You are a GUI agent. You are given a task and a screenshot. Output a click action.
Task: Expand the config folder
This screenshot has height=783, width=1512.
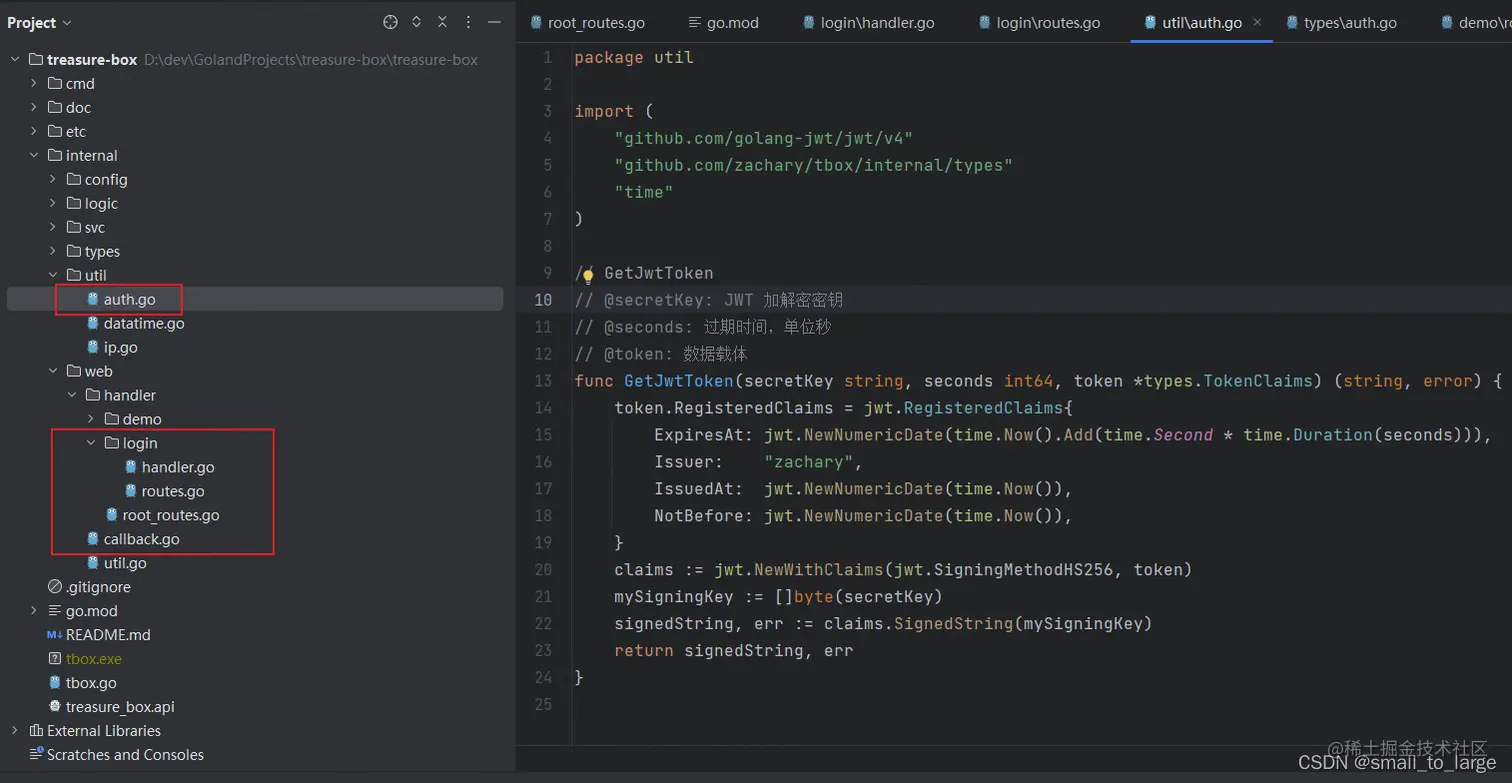53,180
